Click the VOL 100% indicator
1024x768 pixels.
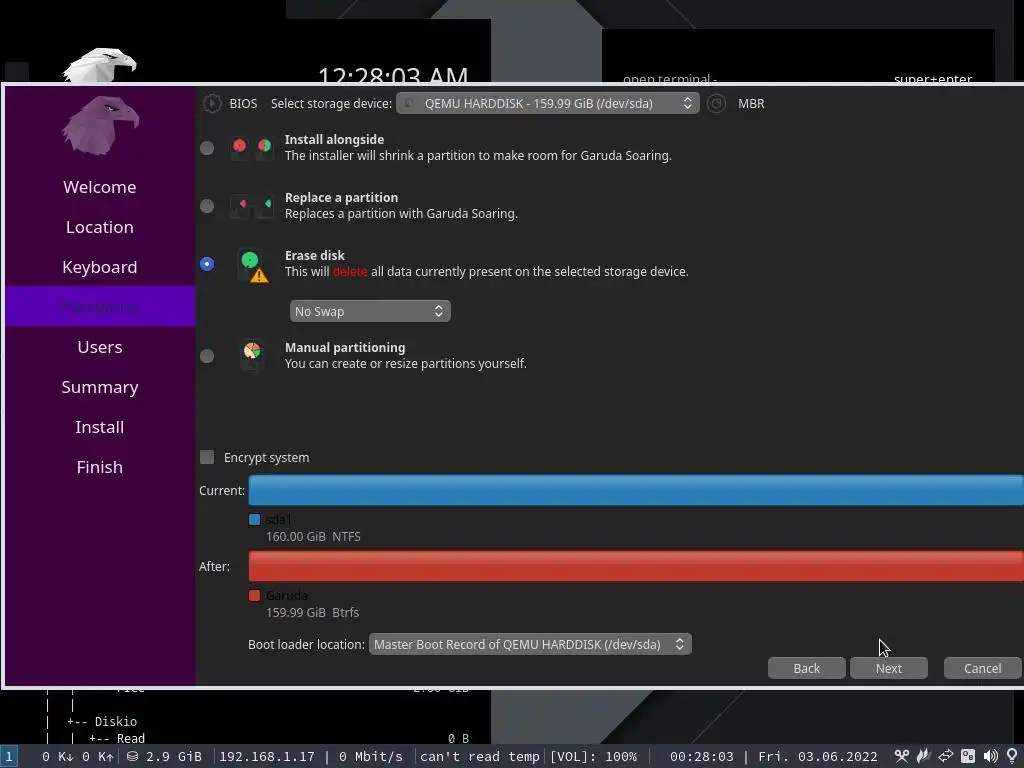click(593, 756)
